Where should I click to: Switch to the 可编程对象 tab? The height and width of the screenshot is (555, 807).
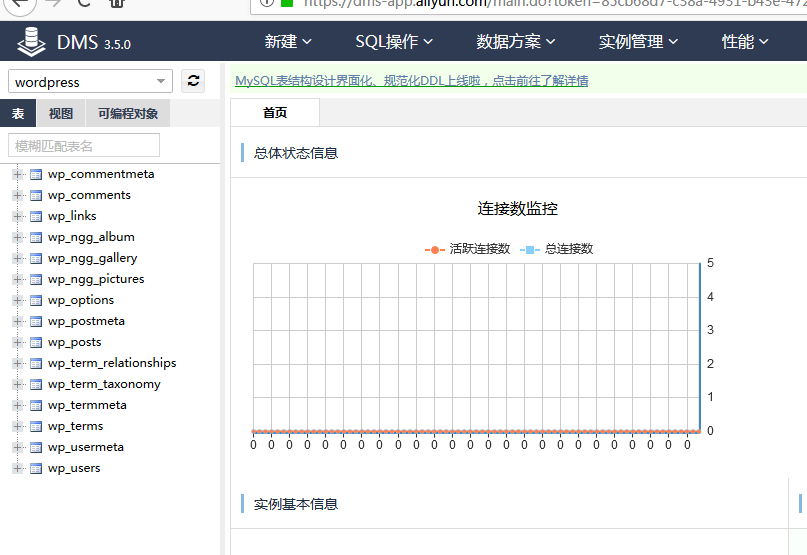click(x=128, y=113)
